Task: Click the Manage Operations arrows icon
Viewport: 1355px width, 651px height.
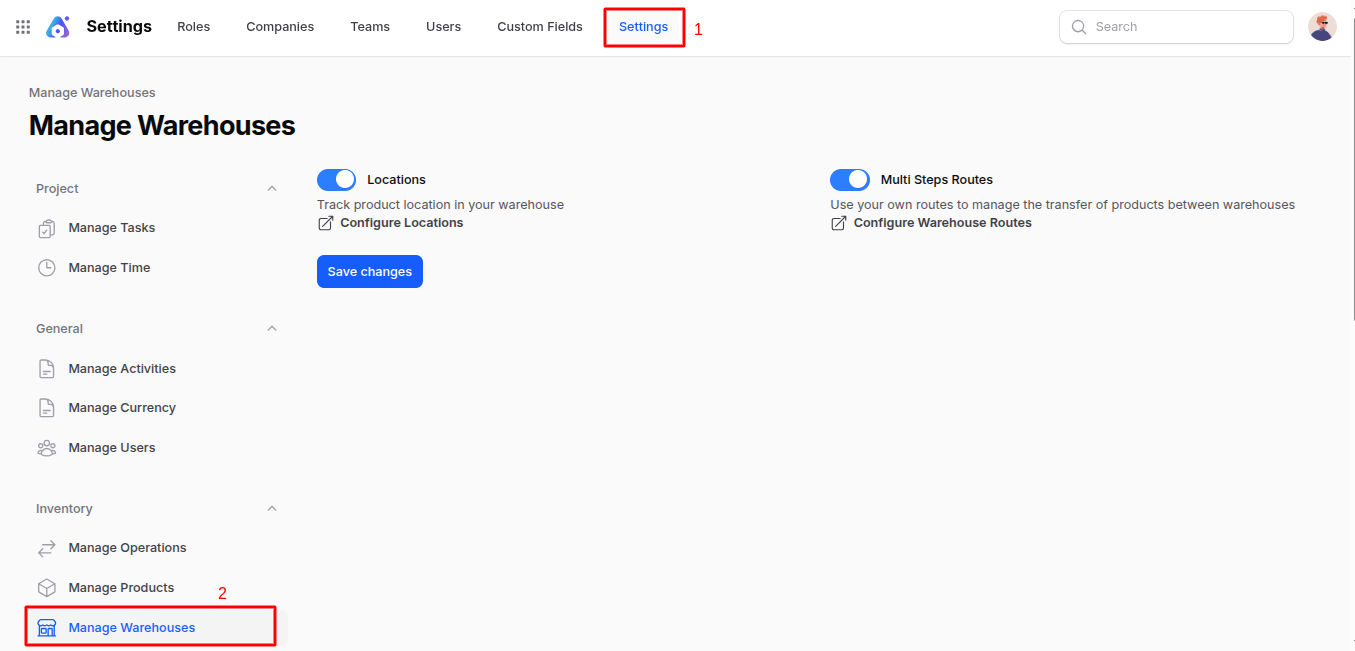Action: tap(47, 548)
